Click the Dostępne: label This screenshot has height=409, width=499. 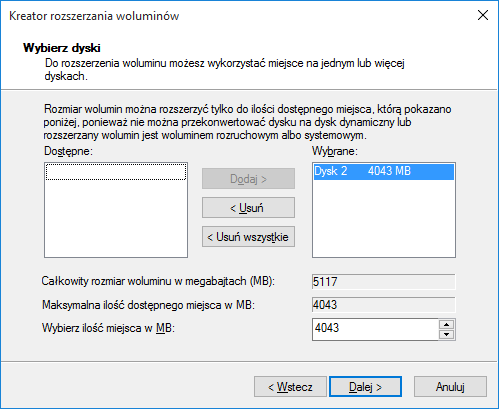pos(68,151)
